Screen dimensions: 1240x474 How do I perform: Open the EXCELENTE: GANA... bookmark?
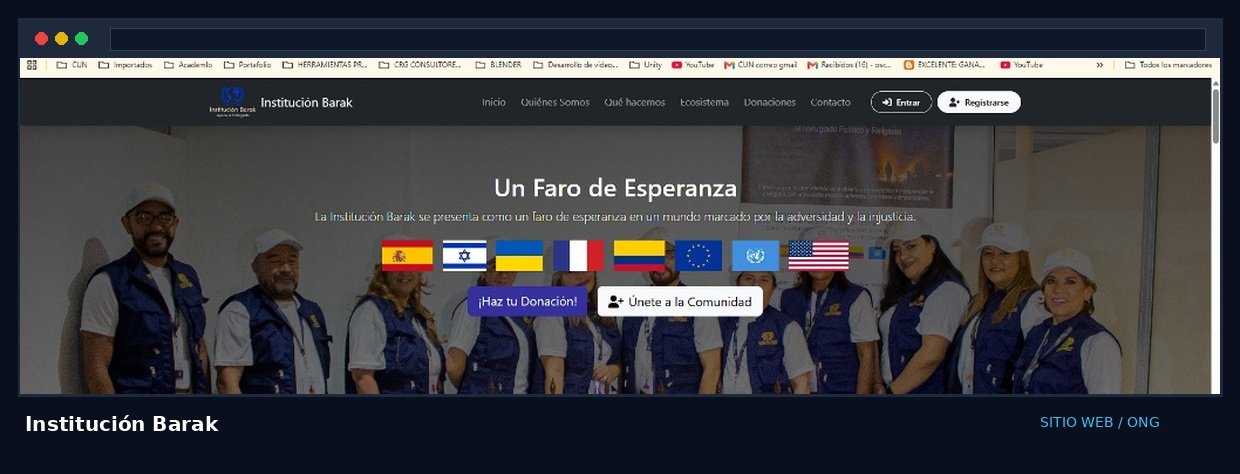point(945,65)
